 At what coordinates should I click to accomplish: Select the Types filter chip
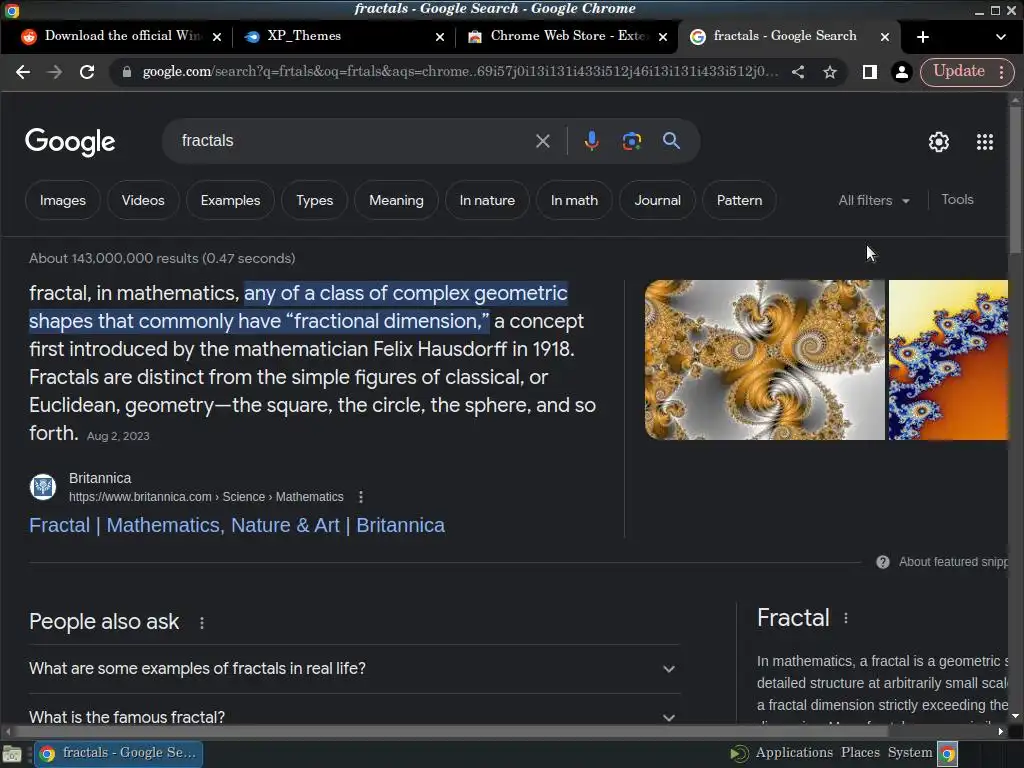[315, 200]
